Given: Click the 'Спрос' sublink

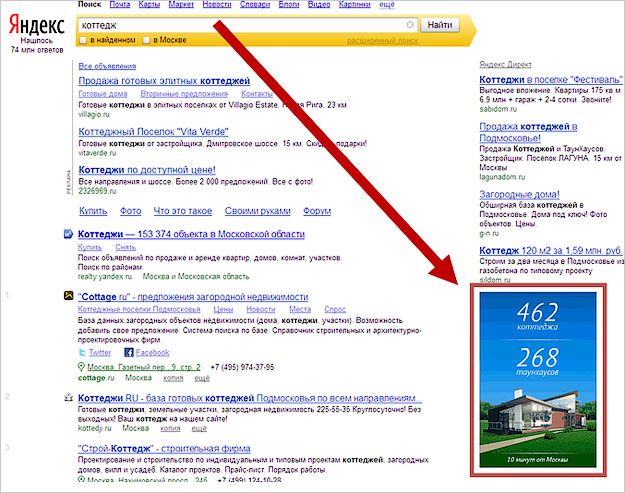Looking at the screenshot, I should tap(335, 310).
